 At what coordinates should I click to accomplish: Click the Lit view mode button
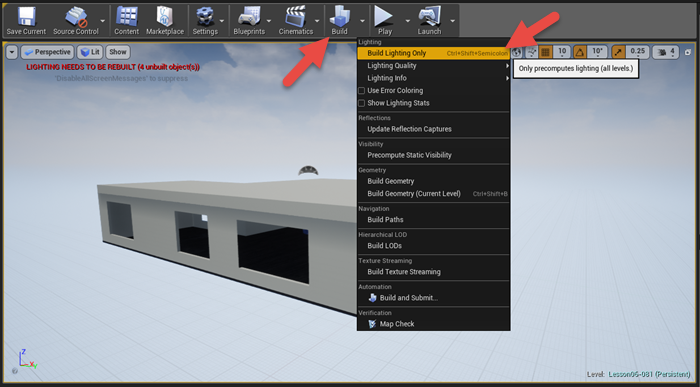(90, 52)
